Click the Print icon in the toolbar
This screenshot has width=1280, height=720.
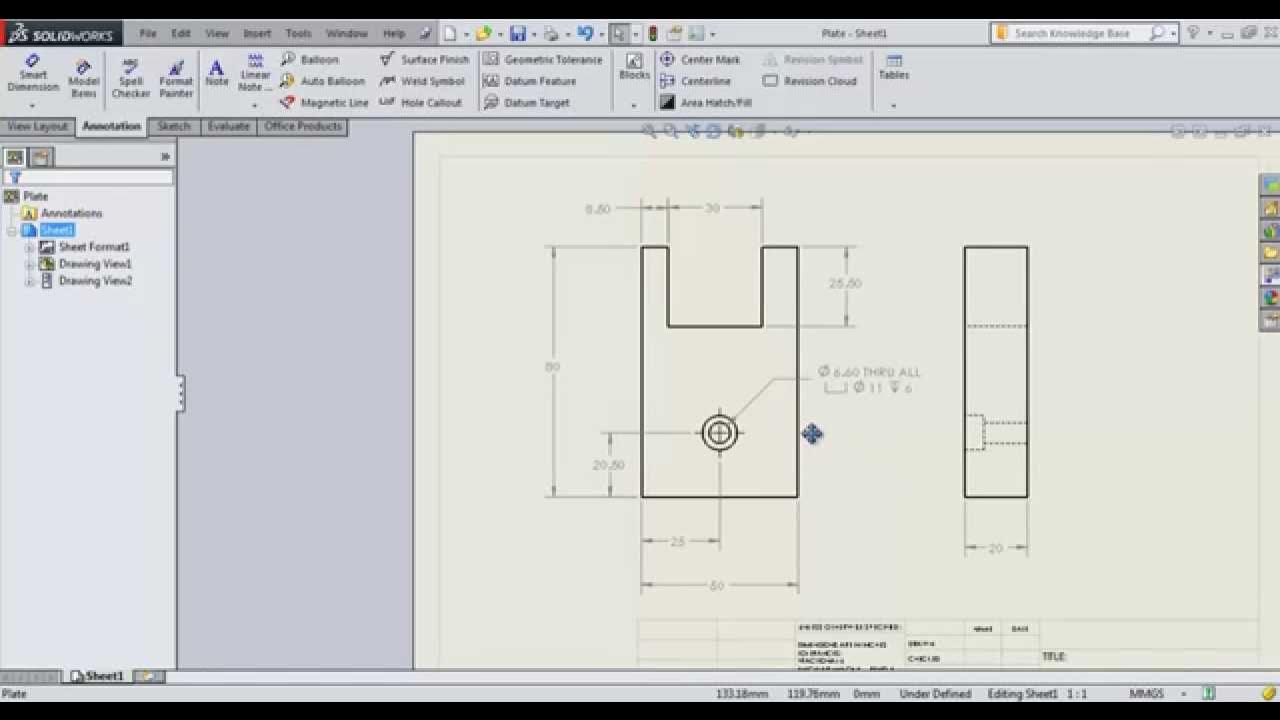[552, 33]
